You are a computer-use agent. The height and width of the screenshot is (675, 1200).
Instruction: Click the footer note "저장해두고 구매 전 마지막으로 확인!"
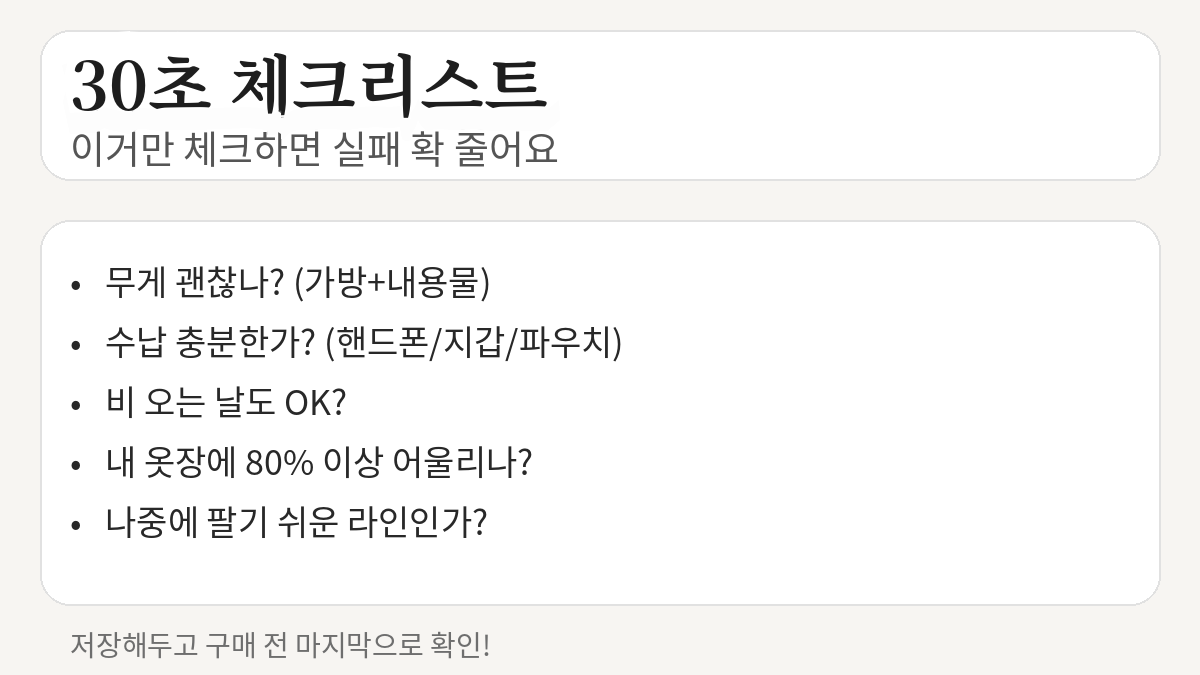point(280,644)
